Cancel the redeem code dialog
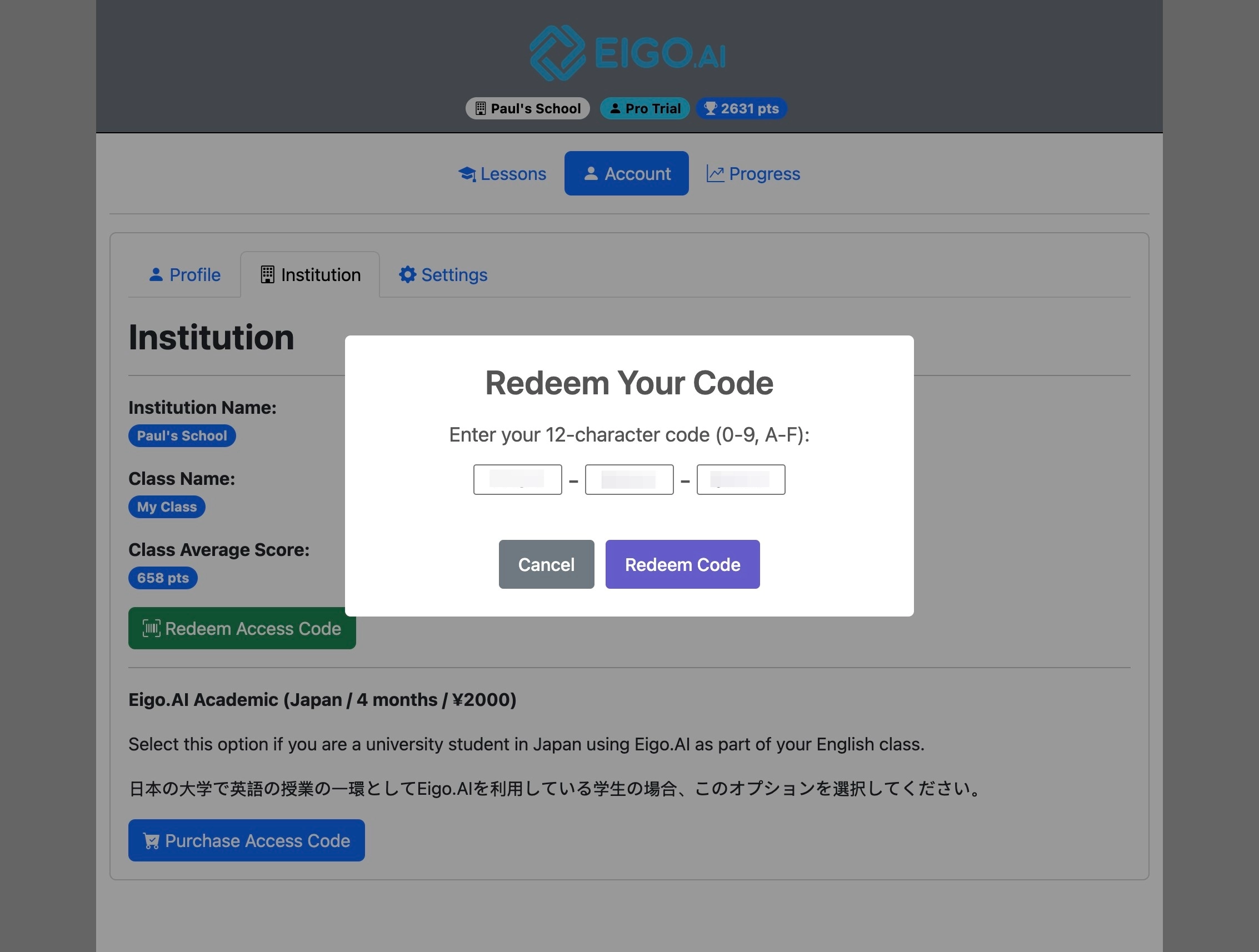Viewport: 1259px width, 952px height. pyautogui.click(x=546, y=564)
